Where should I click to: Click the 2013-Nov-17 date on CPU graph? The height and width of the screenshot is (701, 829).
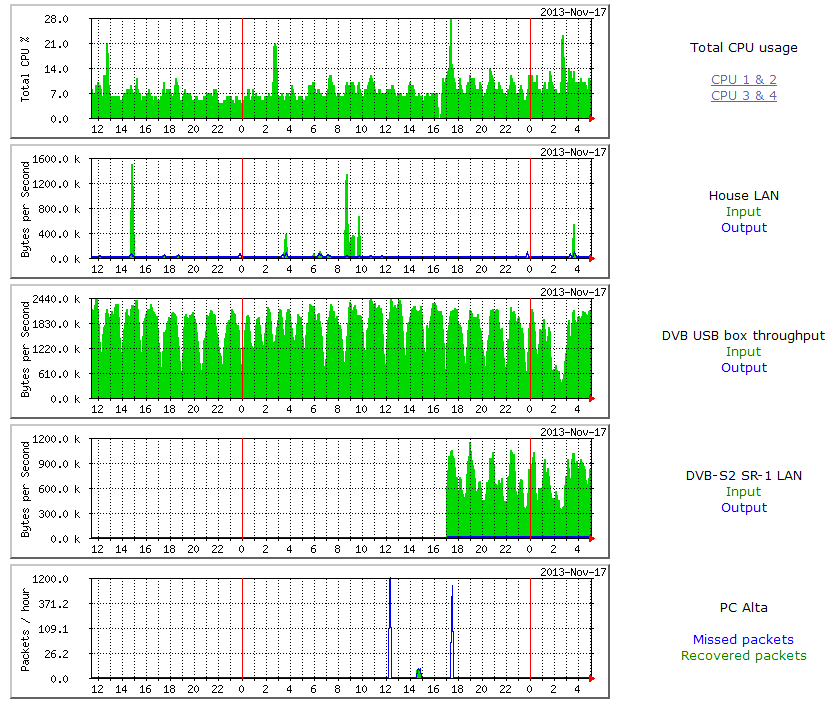573,12
